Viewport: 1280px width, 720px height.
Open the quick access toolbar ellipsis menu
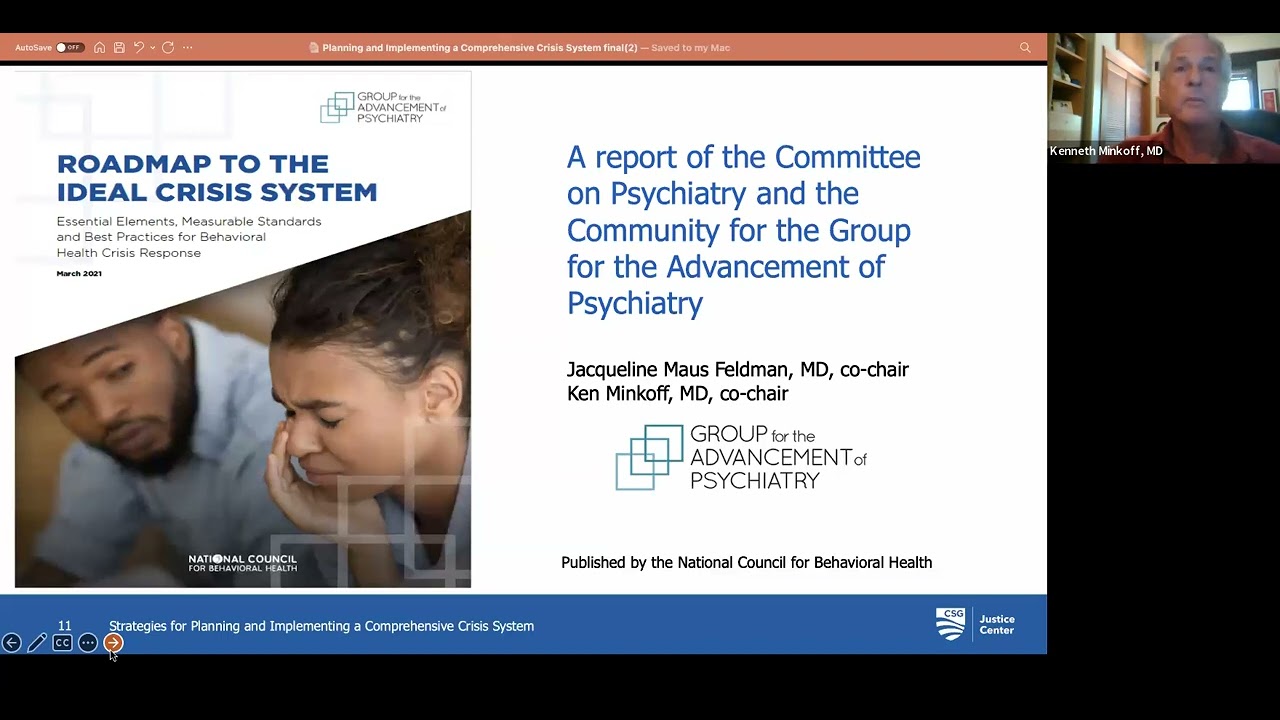coord(187,47)
